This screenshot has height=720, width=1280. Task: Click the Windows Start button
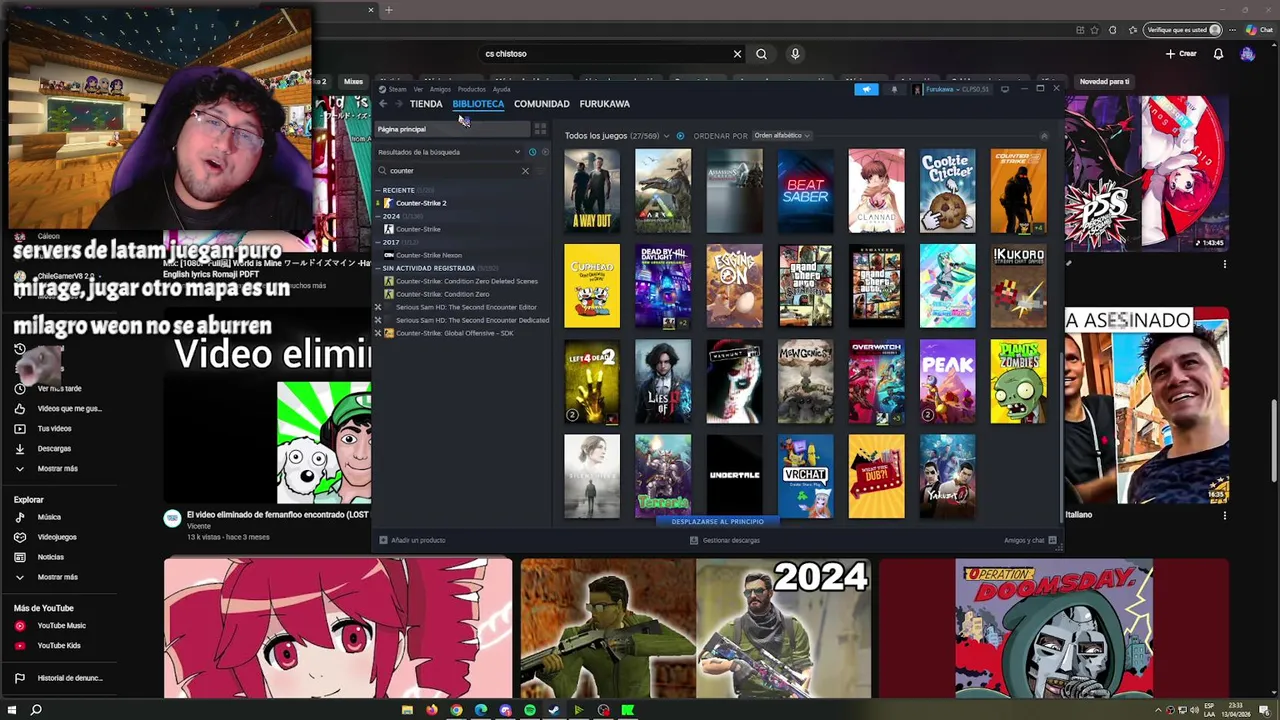[10, 710]
